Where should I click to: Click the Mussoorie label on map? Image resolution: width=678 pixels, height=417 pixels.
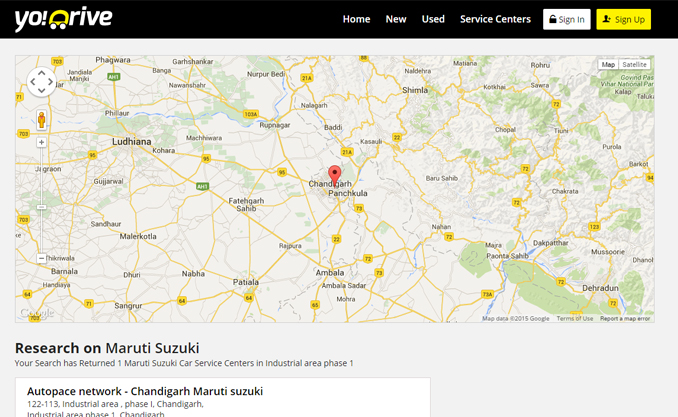tap(608, 252)
